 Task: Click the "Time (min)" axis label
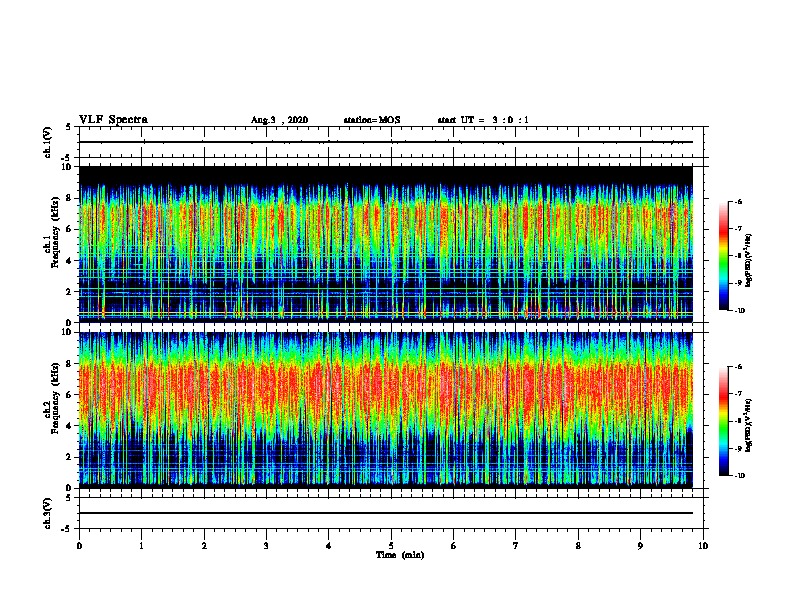tap(400, 555)
